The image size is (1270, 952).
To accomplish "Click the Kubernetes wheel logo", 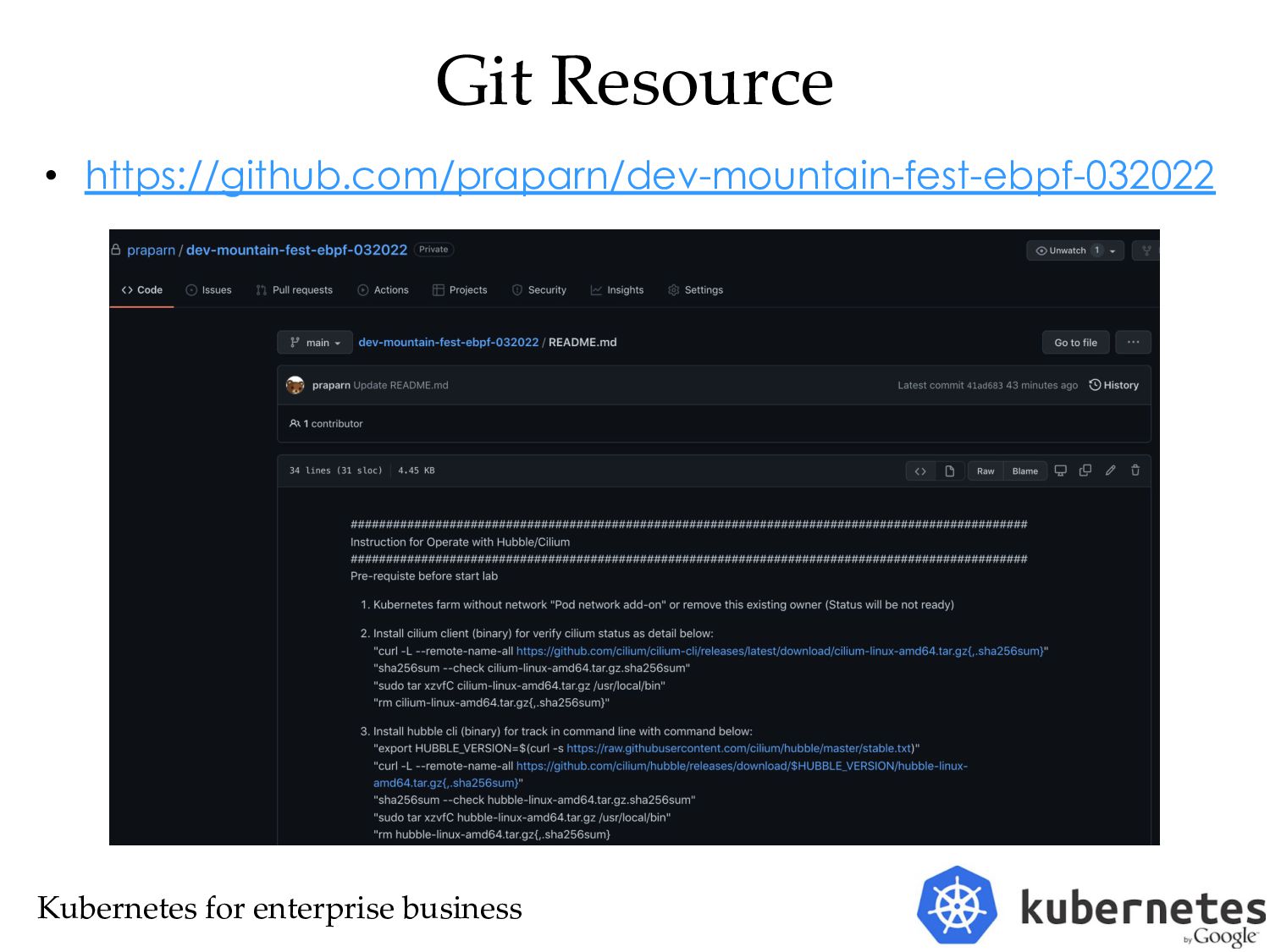I will [958, 905].
